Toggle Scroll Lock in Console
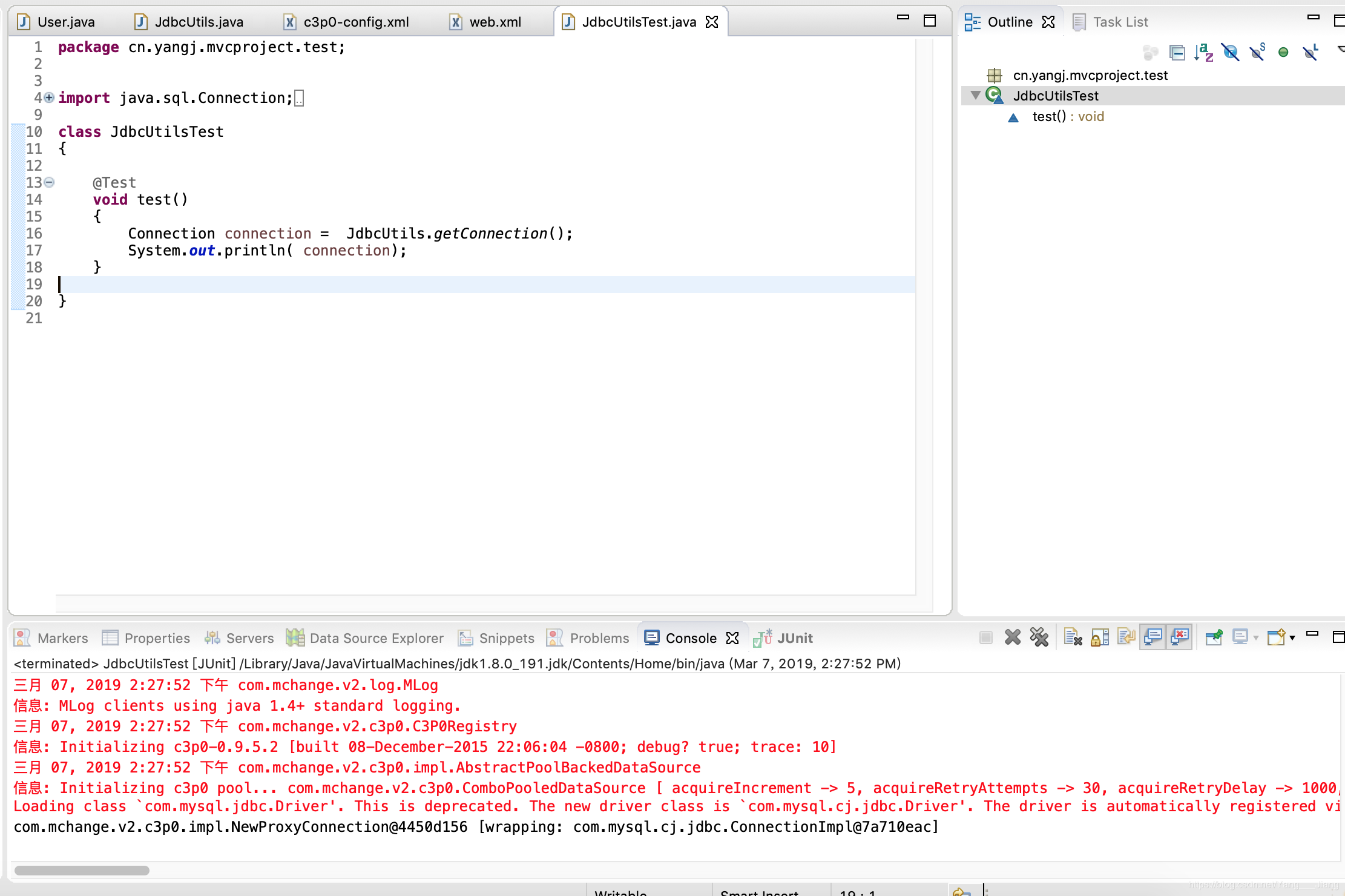The image size is (1345, 896). pyautogui.click(x=1100, y=637)
